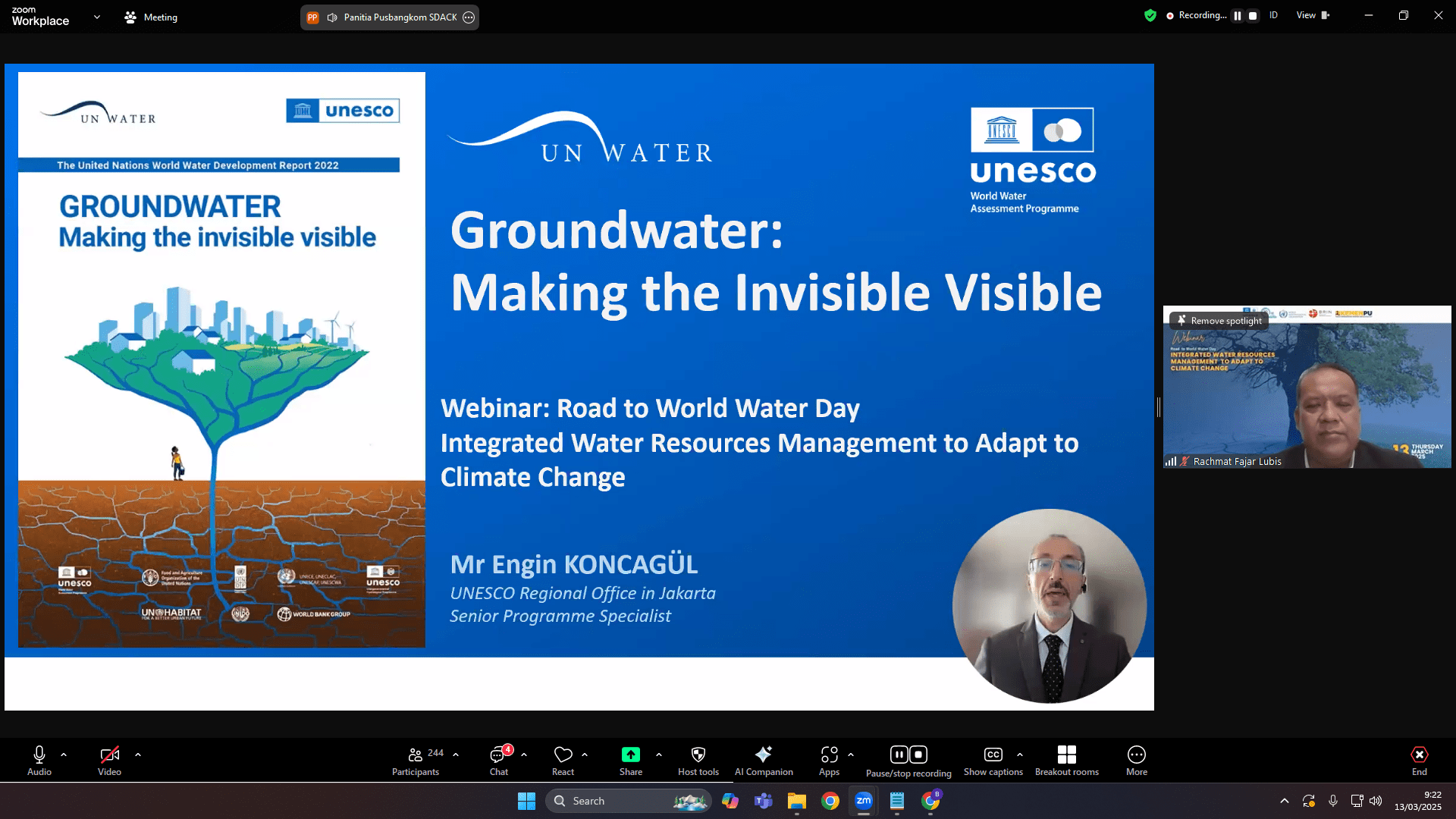Expand participants options arrow
This screenshot has height=819, width=1456.
(x=456, y=755)
